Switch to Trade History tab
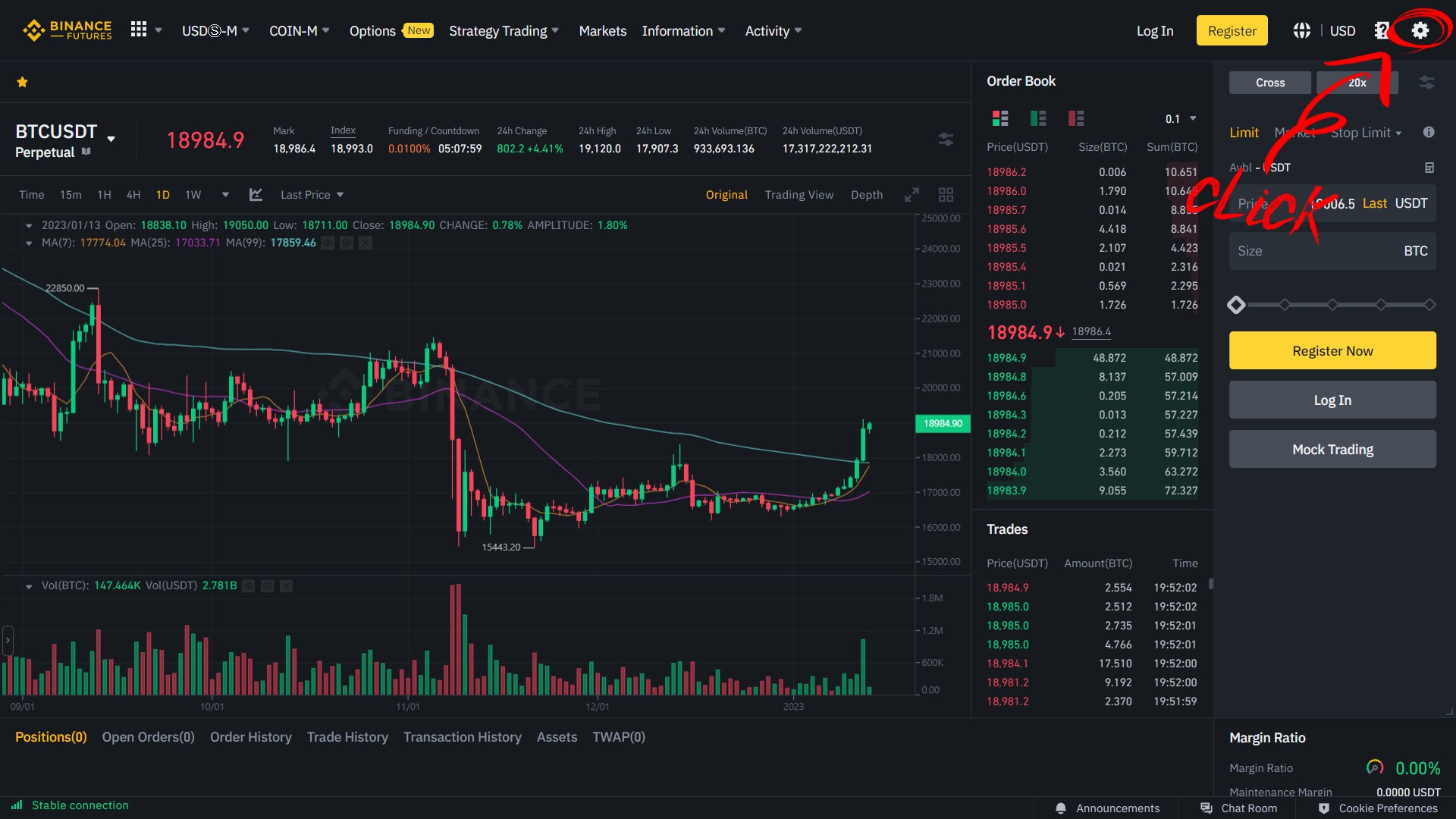 347,737
